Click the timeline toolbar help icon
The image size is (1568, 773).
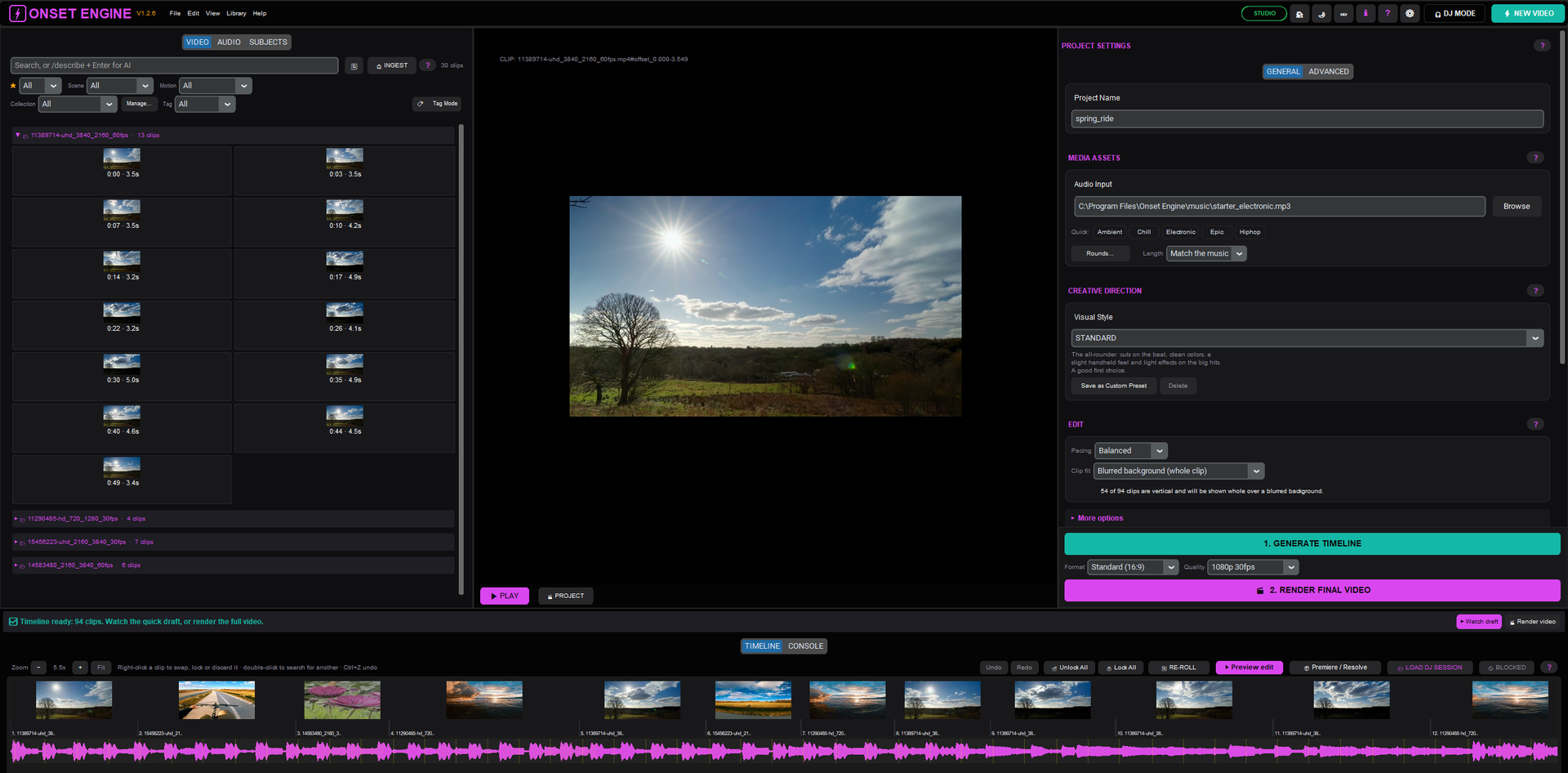[x=1548, y=668]
